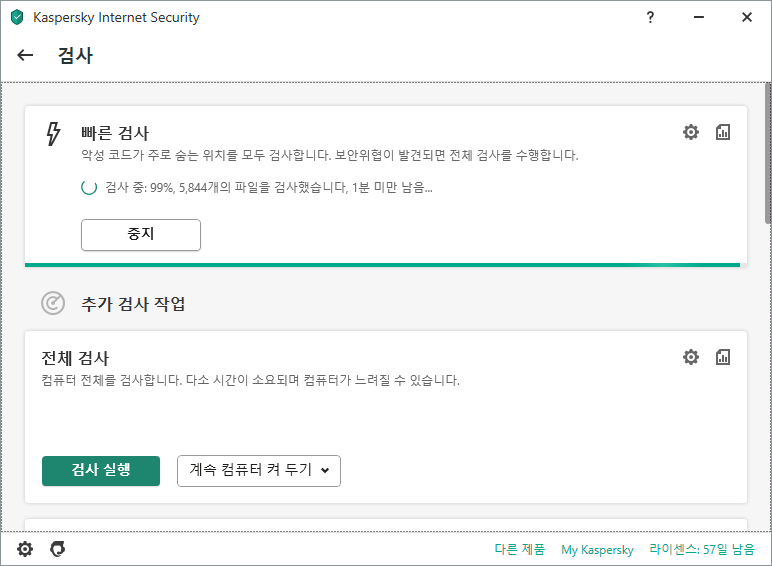Click the 추가 검사 작업 section title
Image resolution: width=772 pixels, height=566 pixels.
point(133,304)
